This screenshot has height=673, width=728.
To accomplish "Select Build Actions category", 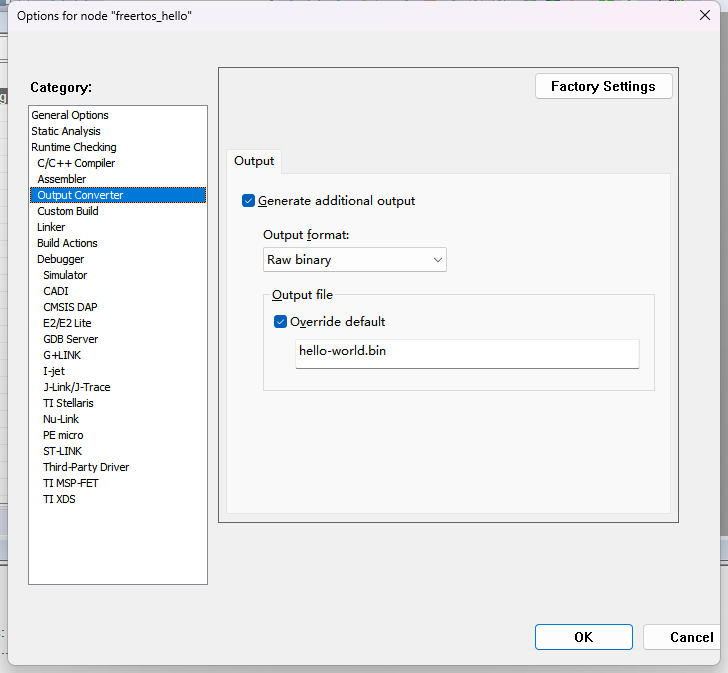I will tap(67, 243).
